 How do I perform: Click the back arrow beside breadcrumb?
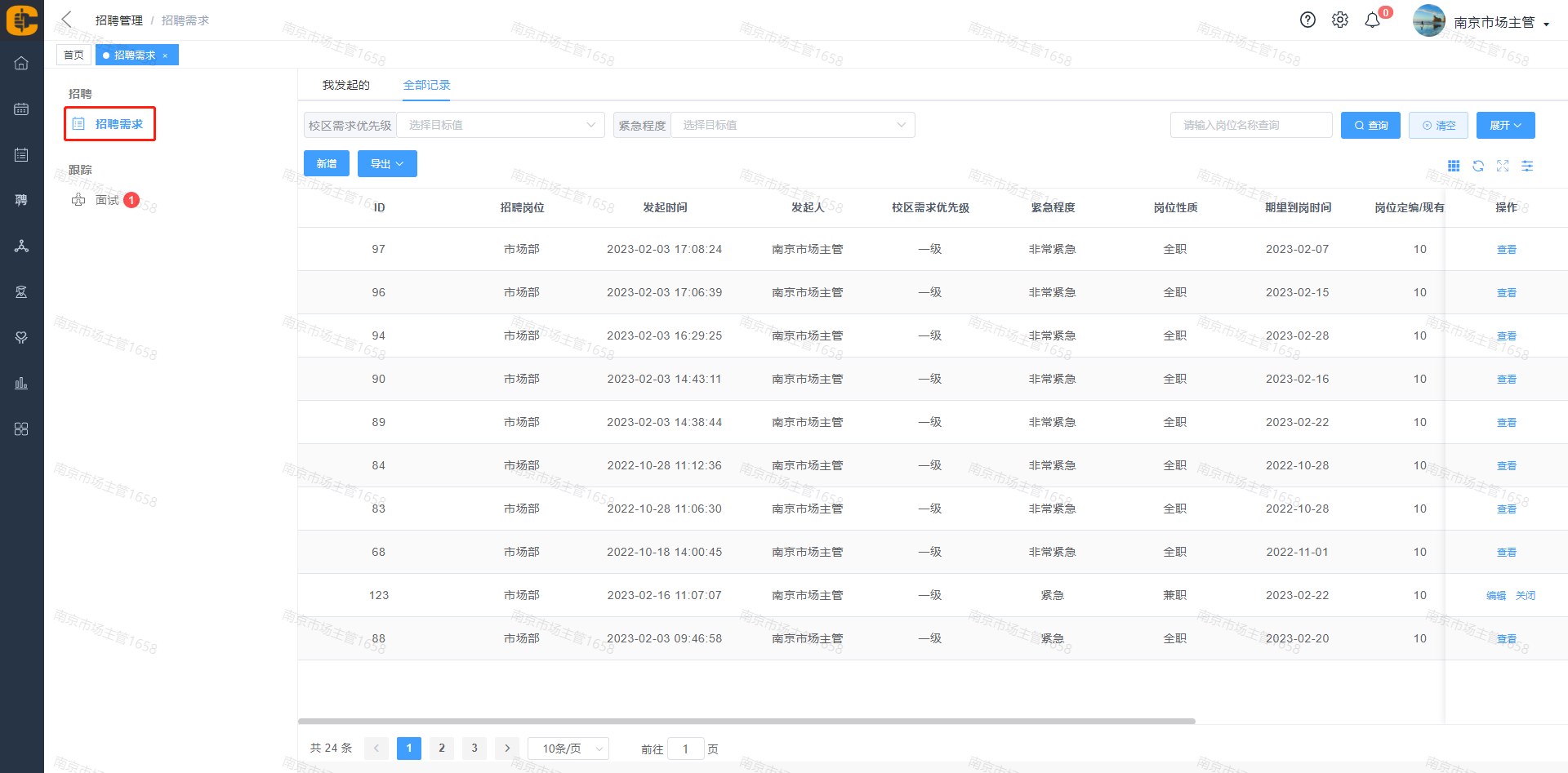(x=67, y=20)
